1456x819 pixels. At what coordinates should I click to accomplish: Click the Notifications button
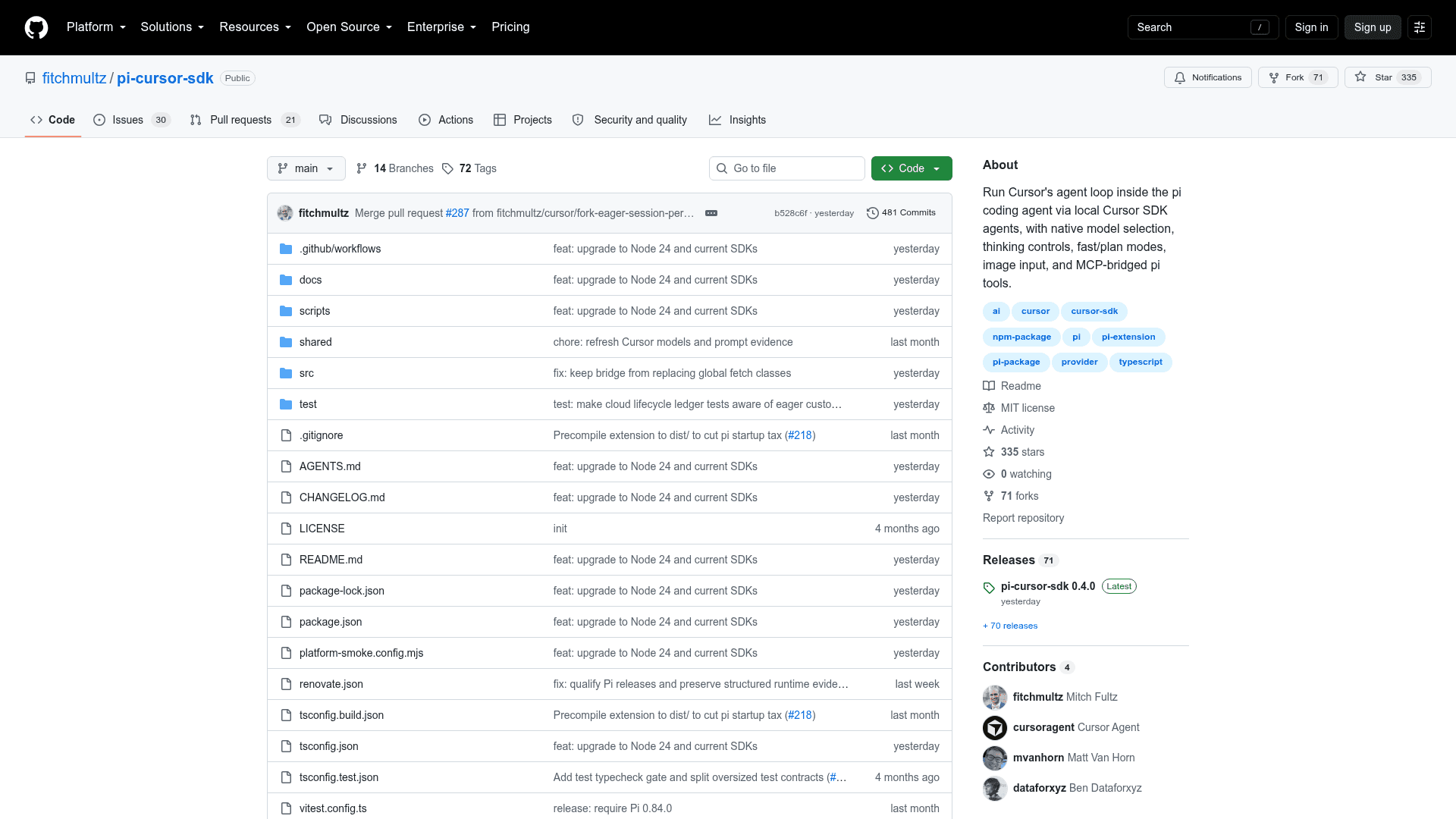tap(1208, 77)
